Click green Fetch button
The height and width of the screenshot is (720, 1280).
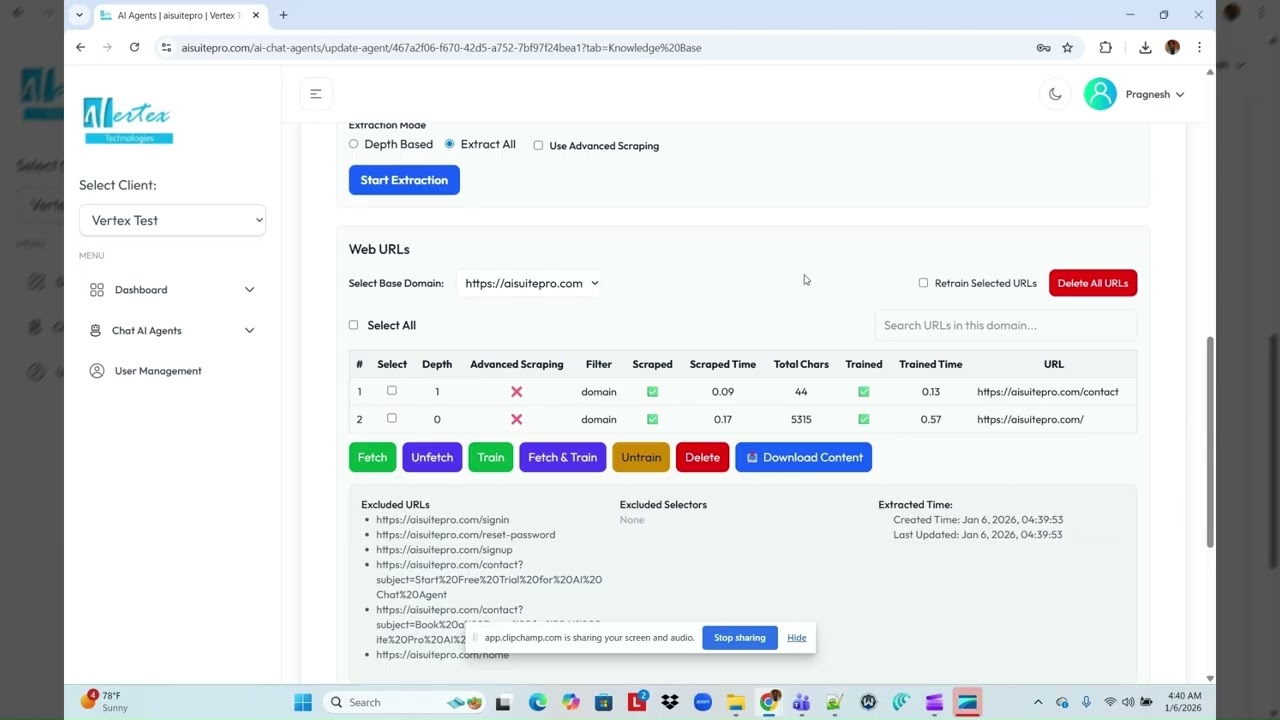pos(372,457)
